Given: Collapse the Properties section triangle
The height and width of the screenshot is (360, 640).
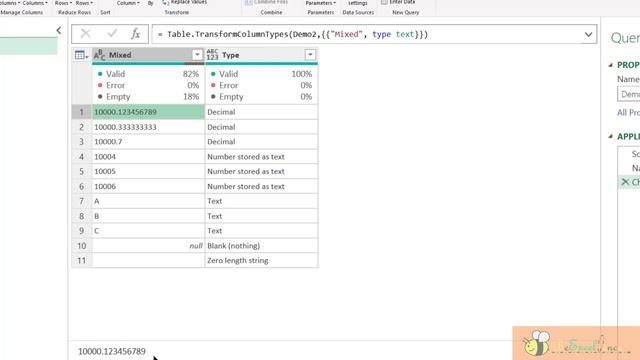Looking at the screenshot, I should coord(611,65).
